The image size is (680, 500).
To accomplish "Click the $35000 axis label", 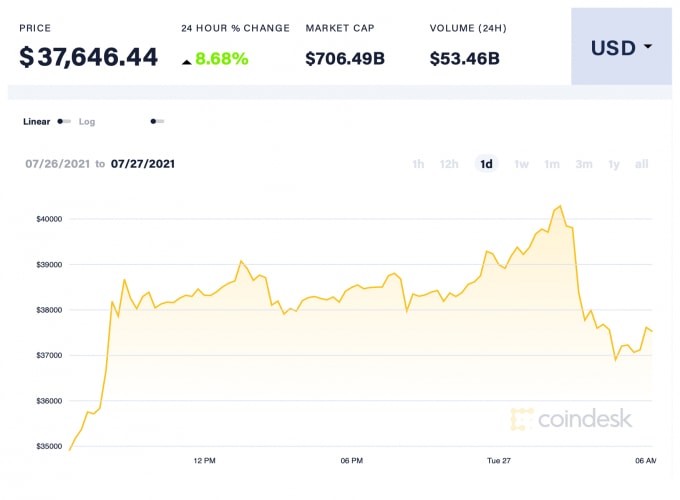I will [49, 446].
